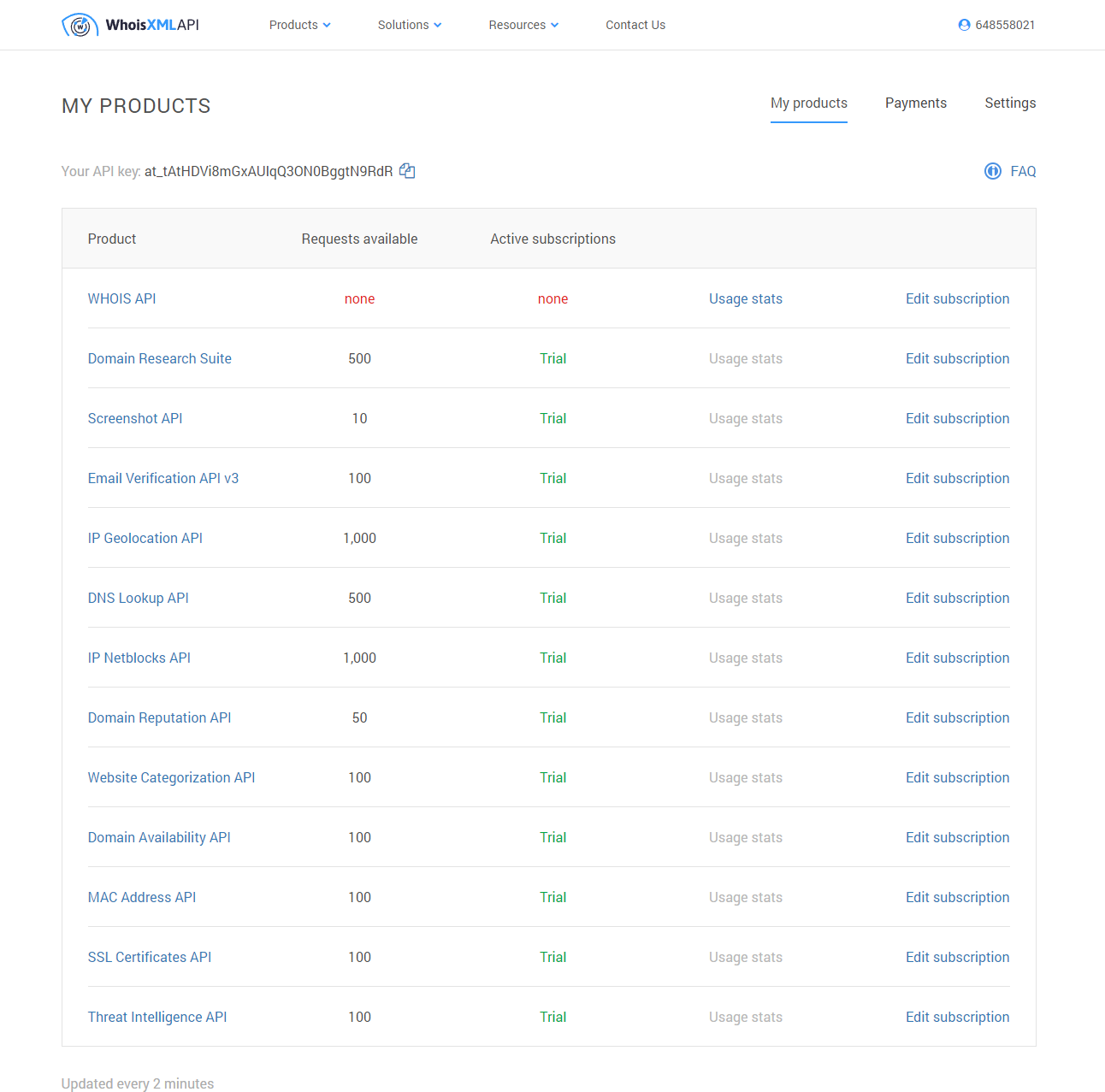Edit subscription for SSL Certificates API
The image size is (1105, 1092).
958,957
